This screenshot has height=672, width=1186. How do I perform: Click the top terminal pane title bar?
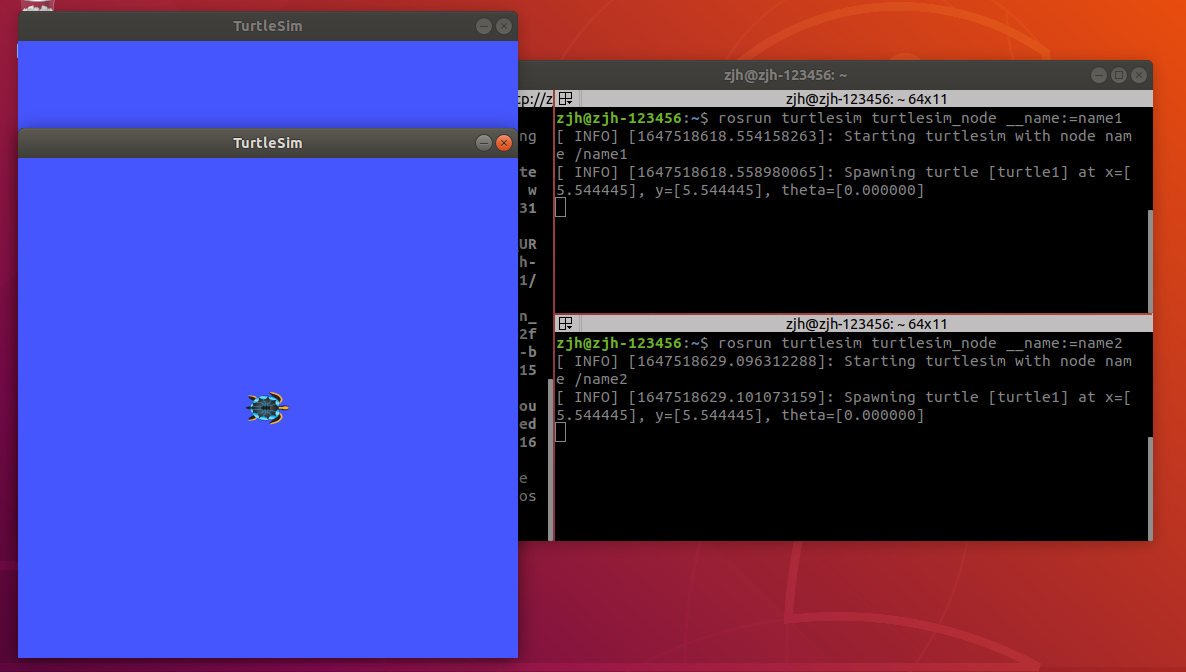[x=854, y=99]
